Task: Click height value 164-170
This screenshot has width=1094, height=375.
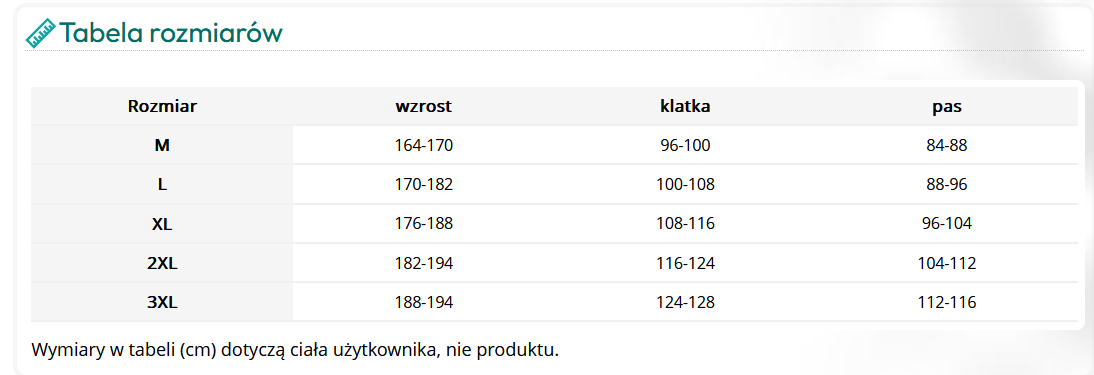Action: pos(424,145)
